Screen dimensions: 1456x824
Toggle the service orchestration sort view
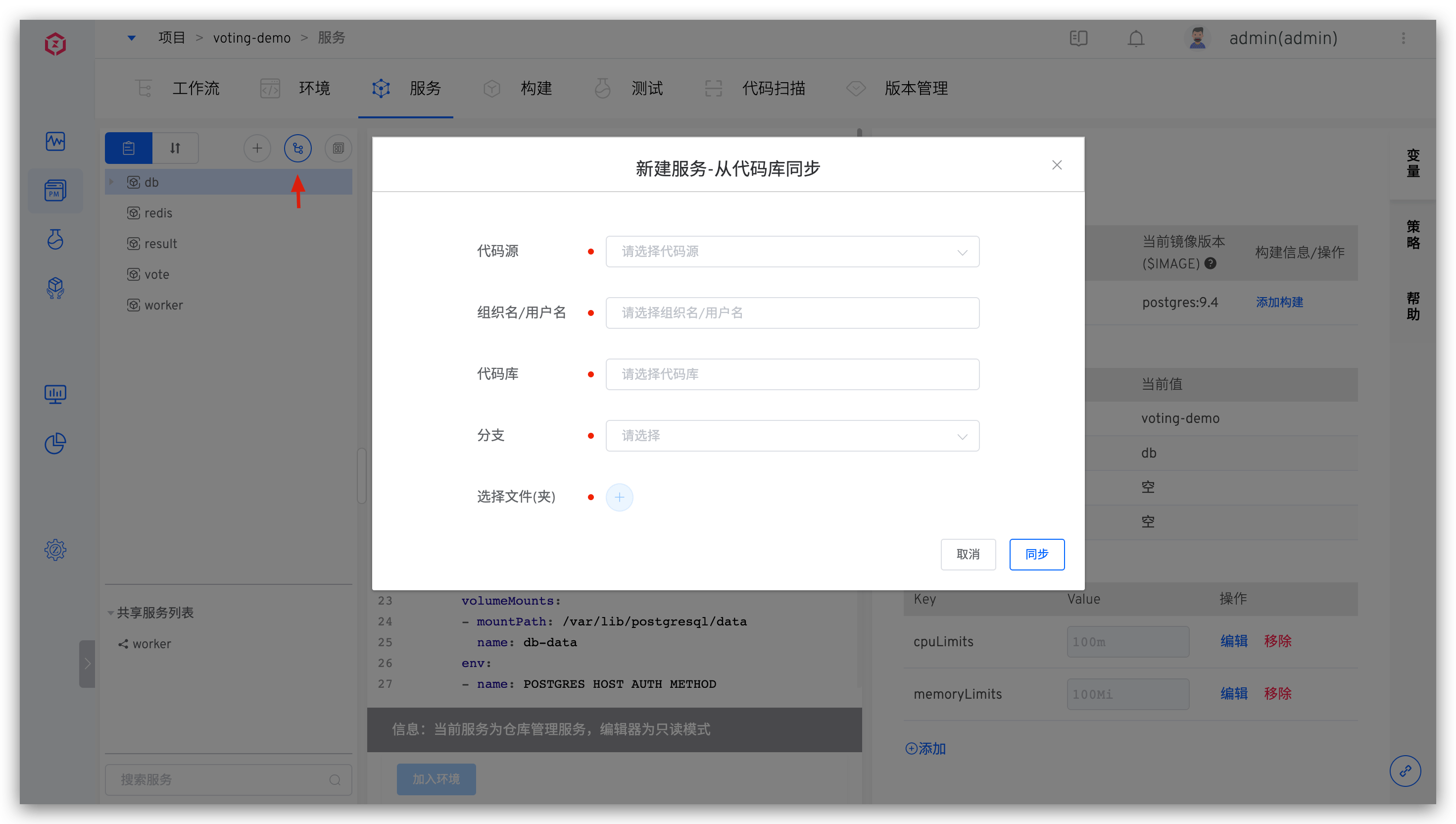pos(175,148)
